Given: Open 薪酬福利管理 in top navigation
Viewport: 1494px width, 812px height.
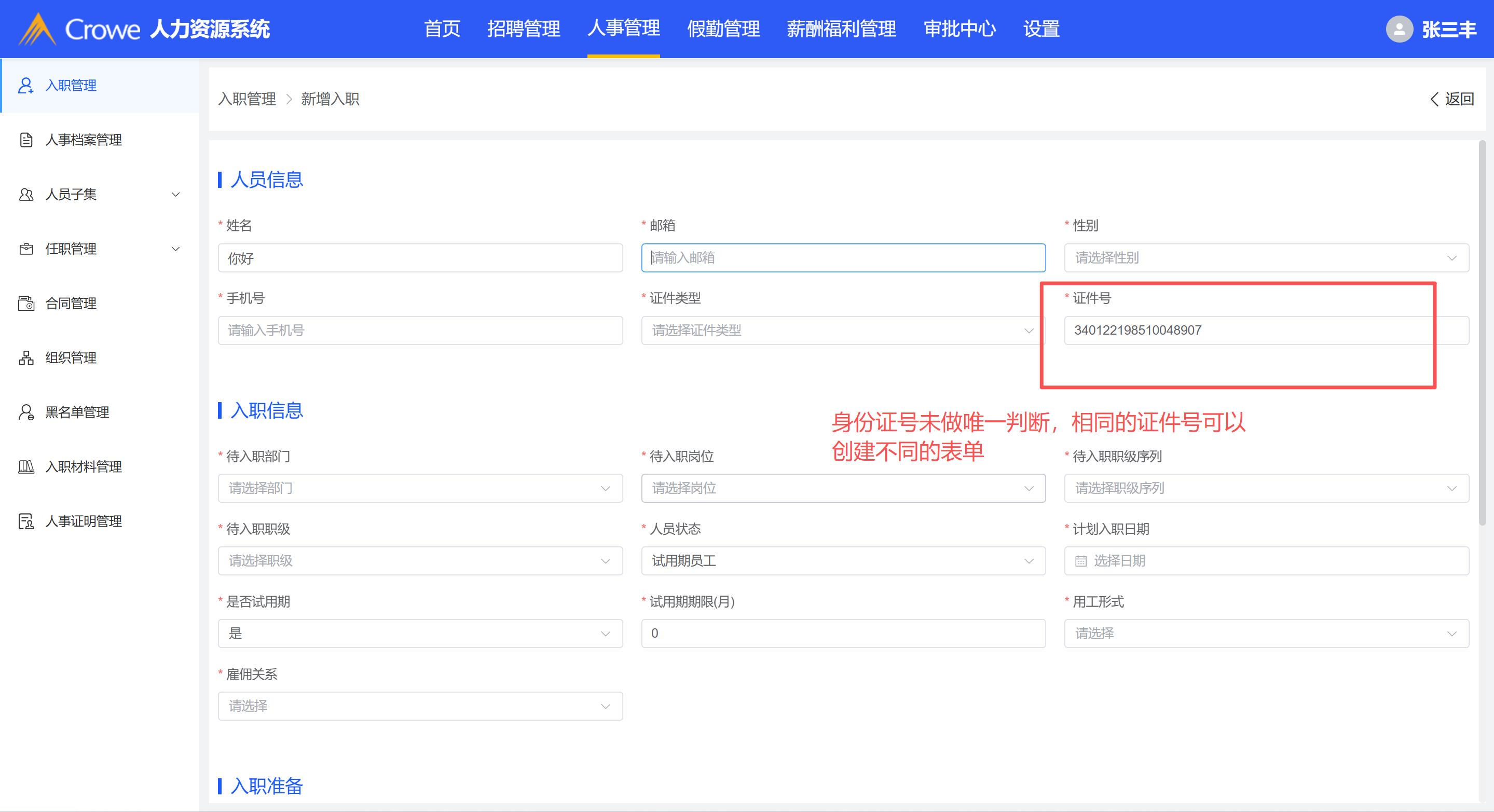Looking at the screenshot, I should 841,29.
